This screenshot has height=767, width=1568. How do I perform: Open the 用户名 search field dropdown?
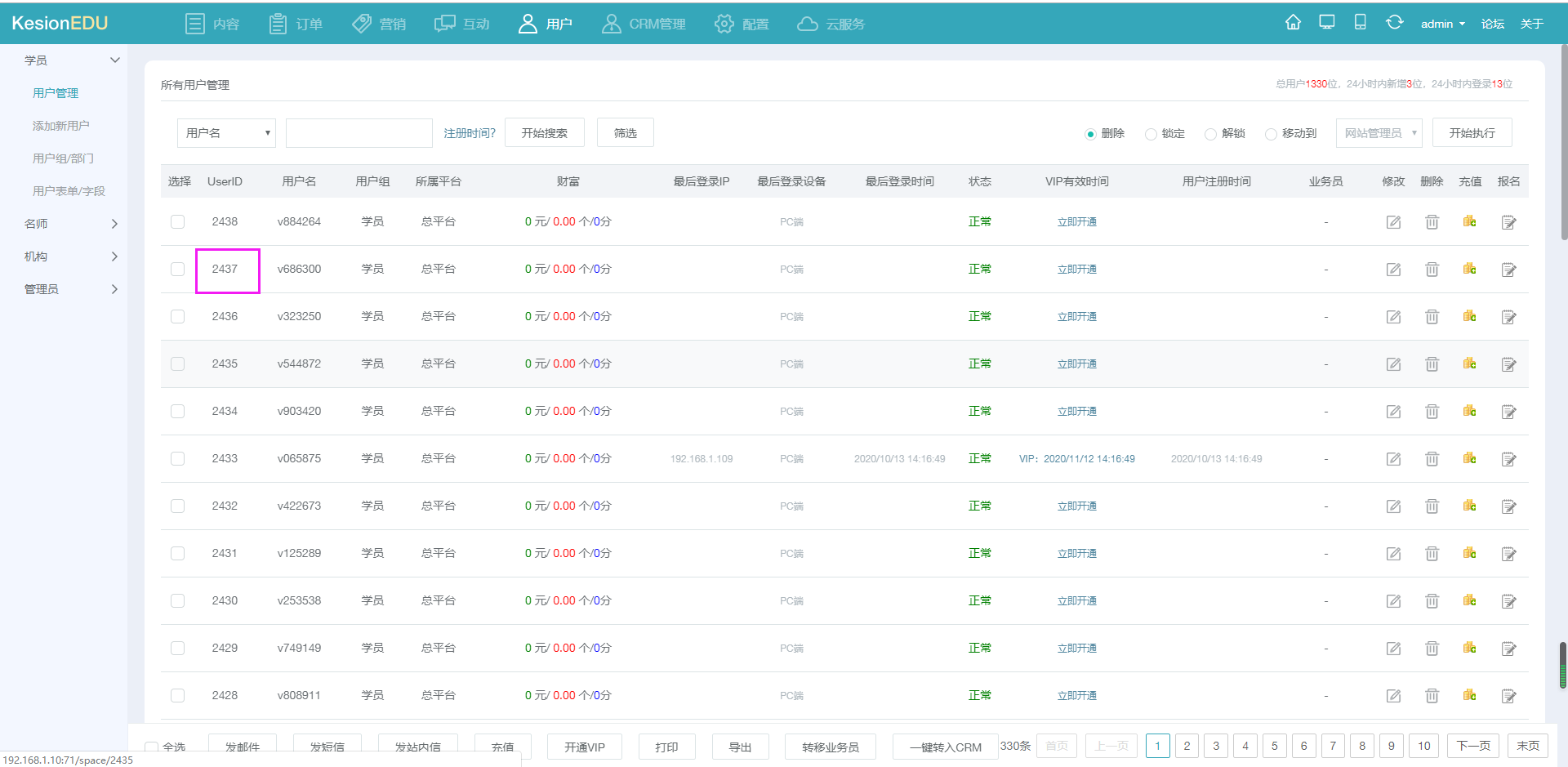pyautogui.click(x=226, y=133)
